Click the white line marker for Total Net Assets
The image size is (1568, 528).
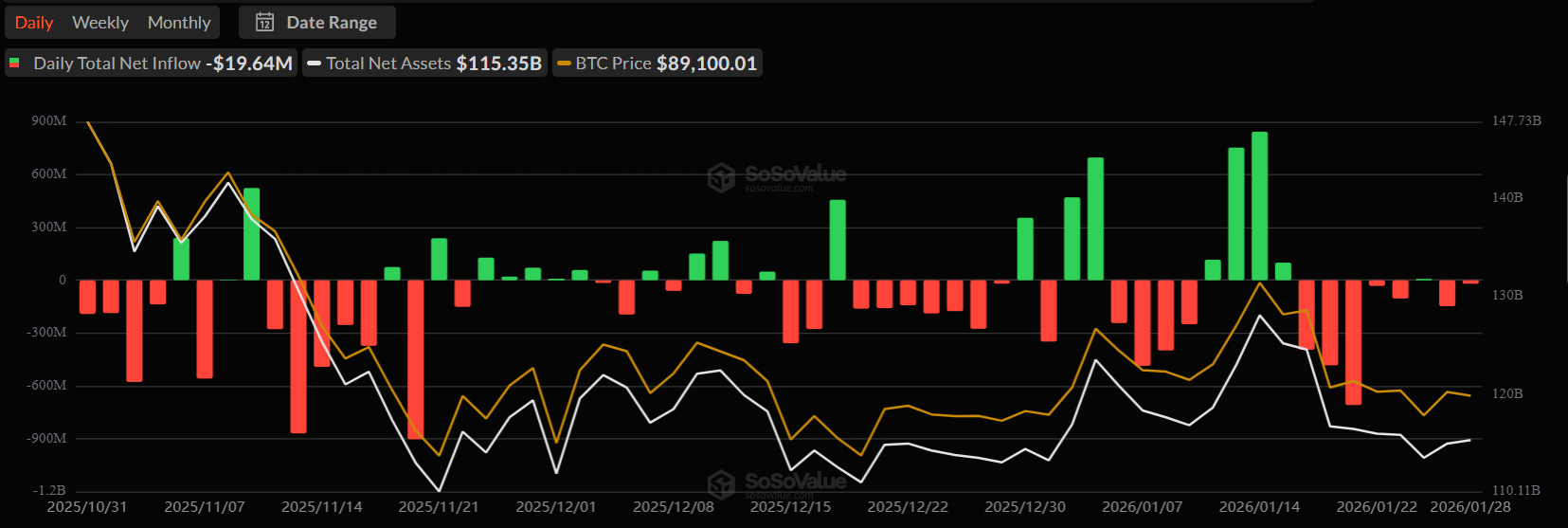(315, 64)
